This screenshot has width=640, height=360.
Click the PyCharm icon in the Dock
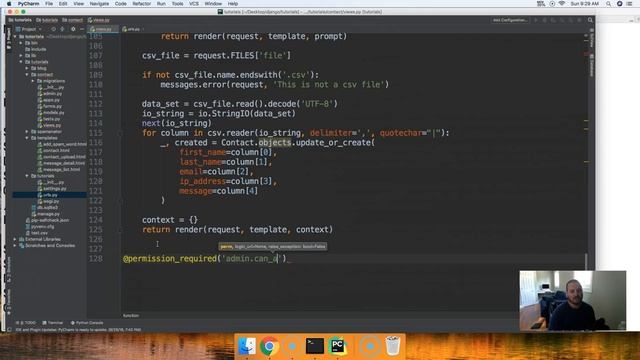(x=338, y=346)
